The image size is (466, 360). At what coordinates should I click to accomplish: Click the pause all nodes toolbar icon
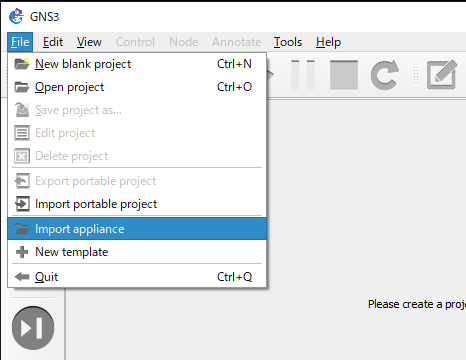tap(303, 75)
